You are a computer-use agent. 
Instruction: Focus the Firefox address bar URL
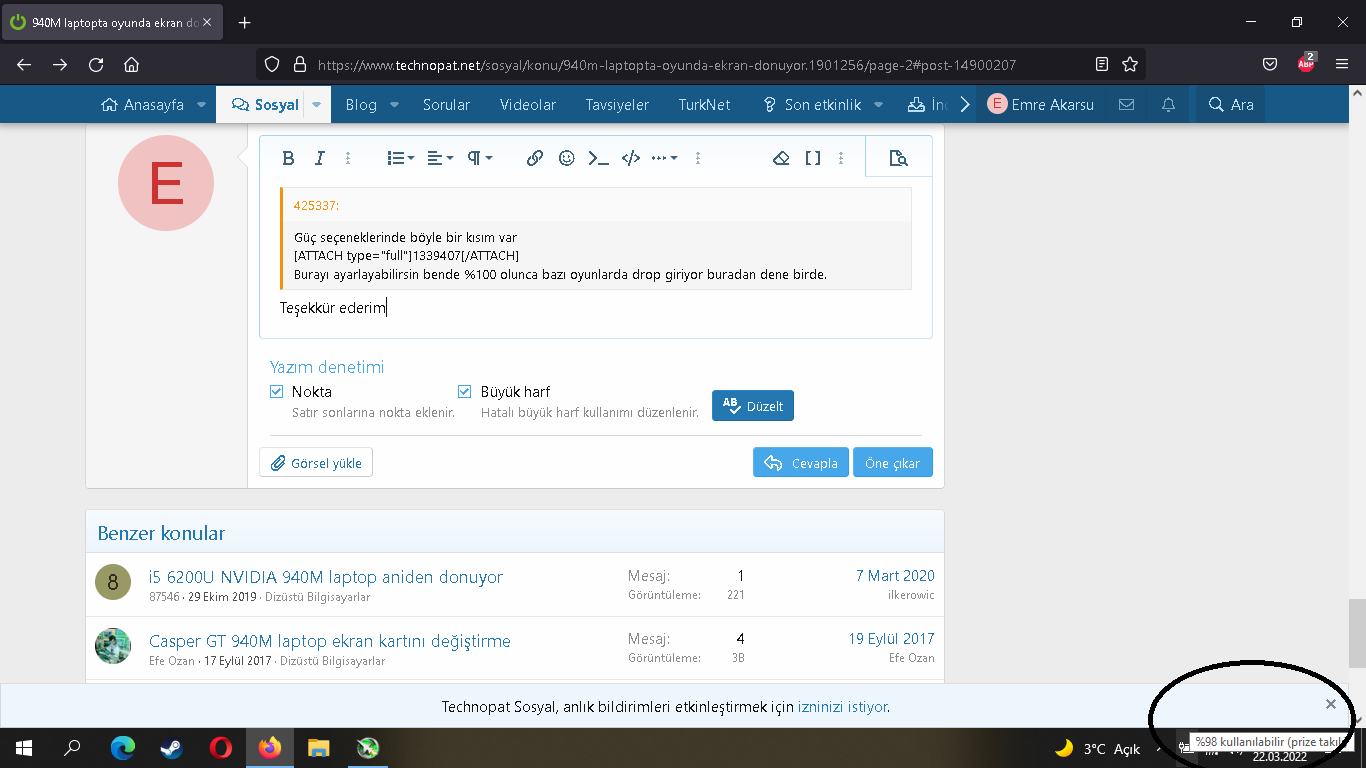[x=667, y=65]
